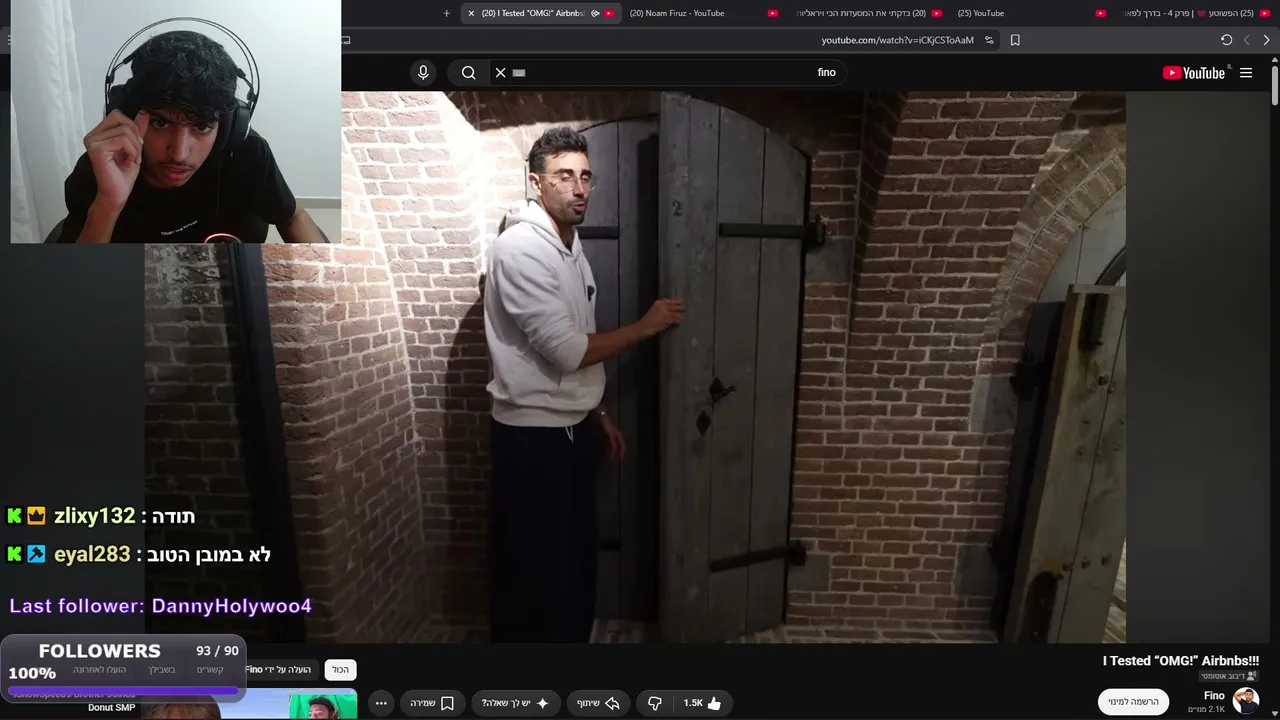Open the Fino channel avatar
1280x720 pixels.
pos(1246,701)
